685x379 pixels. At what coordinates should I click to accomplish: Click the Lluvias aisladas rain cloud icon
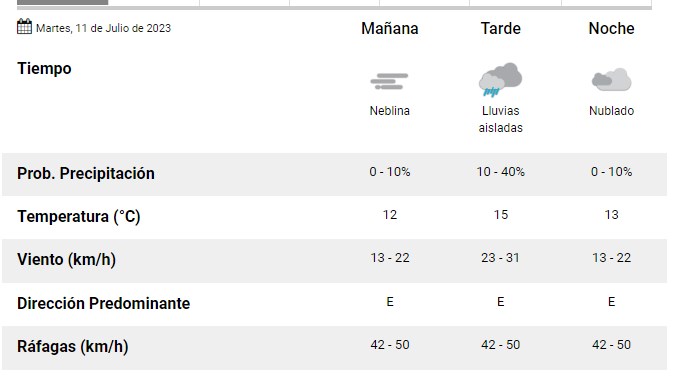coord(500,79)
